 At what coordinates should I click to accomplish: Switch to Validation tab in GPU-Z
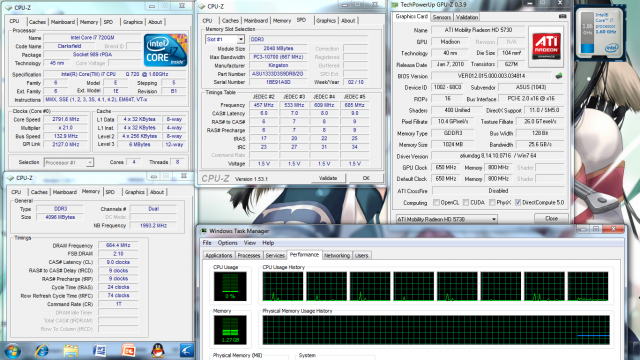(467, 17)
